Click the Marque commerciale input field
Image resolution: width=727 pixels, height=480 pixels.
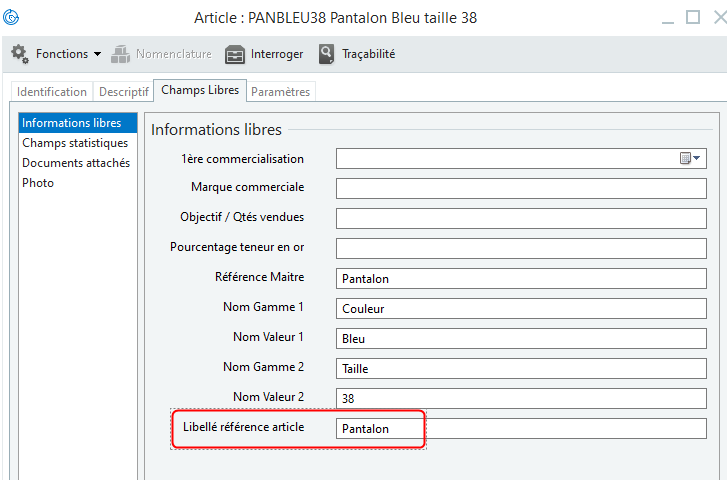[520, 189]
